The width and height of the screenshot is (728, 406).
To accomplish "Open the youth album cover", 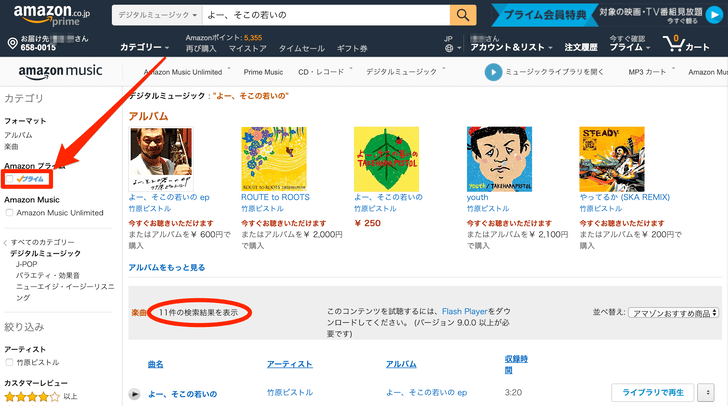I will click(499, 159).
